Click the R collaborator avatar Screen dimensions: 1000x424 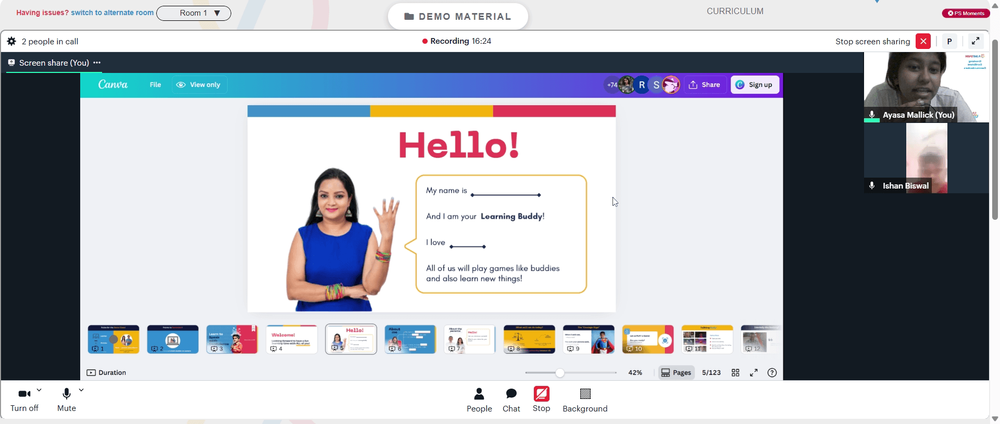click(x=642, y=85)
